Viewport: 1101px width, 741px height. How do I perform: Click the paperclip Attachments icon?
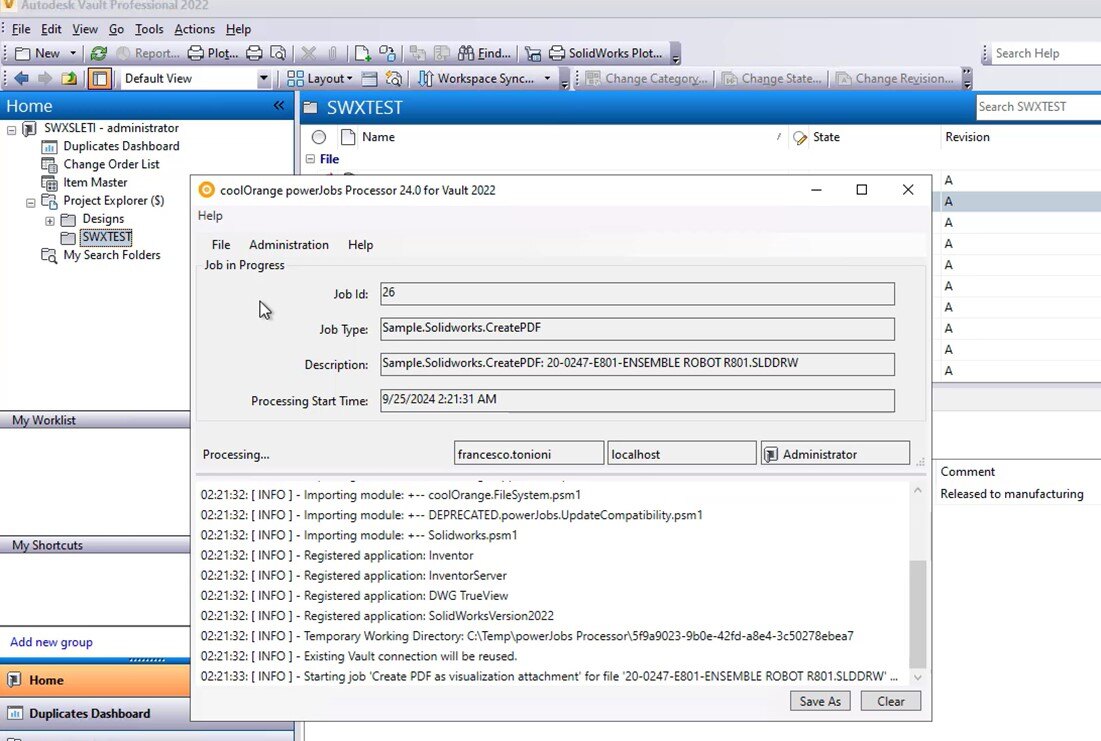333,53
